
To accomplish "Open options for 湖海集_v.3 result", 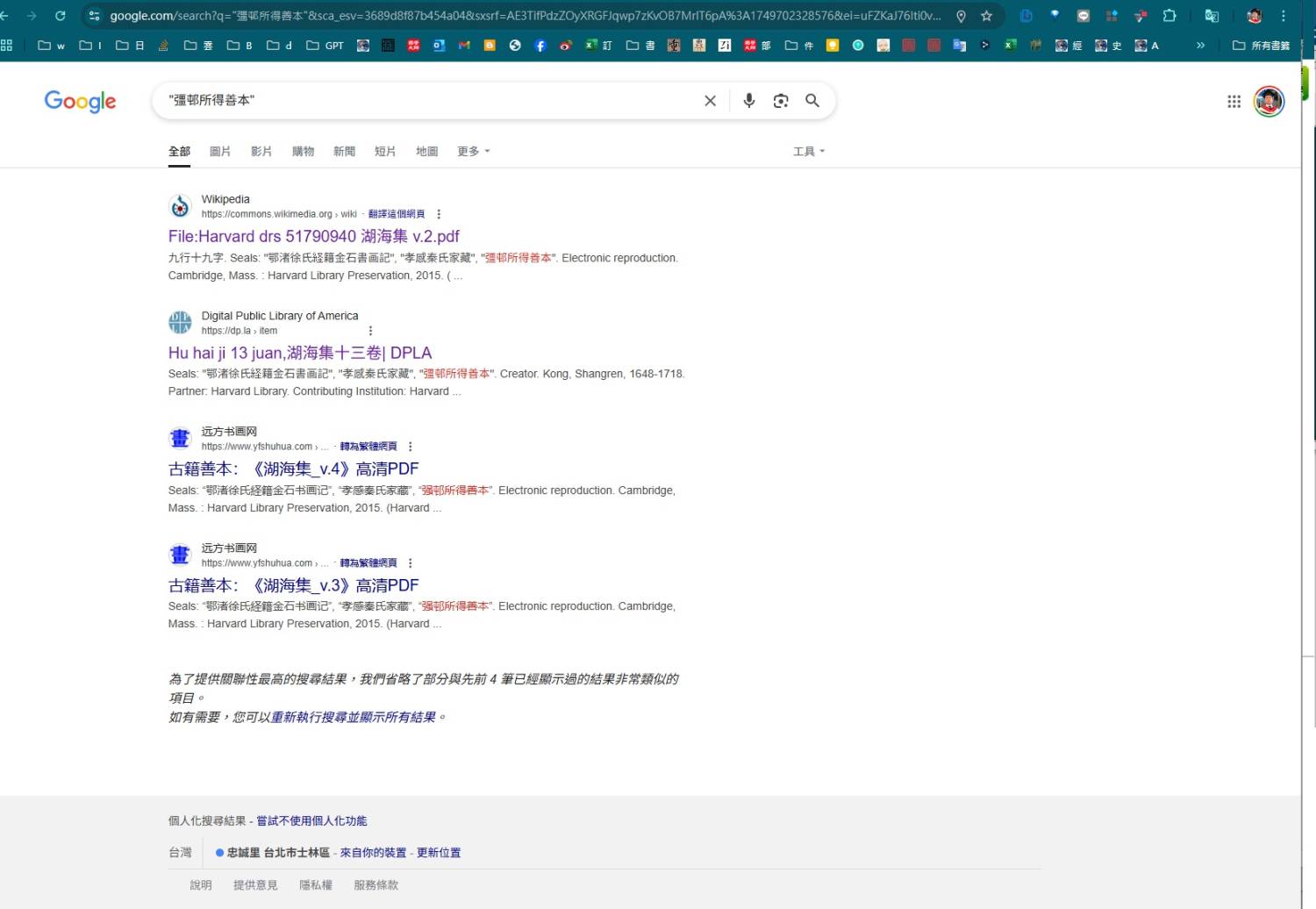I will coord(410,563).
